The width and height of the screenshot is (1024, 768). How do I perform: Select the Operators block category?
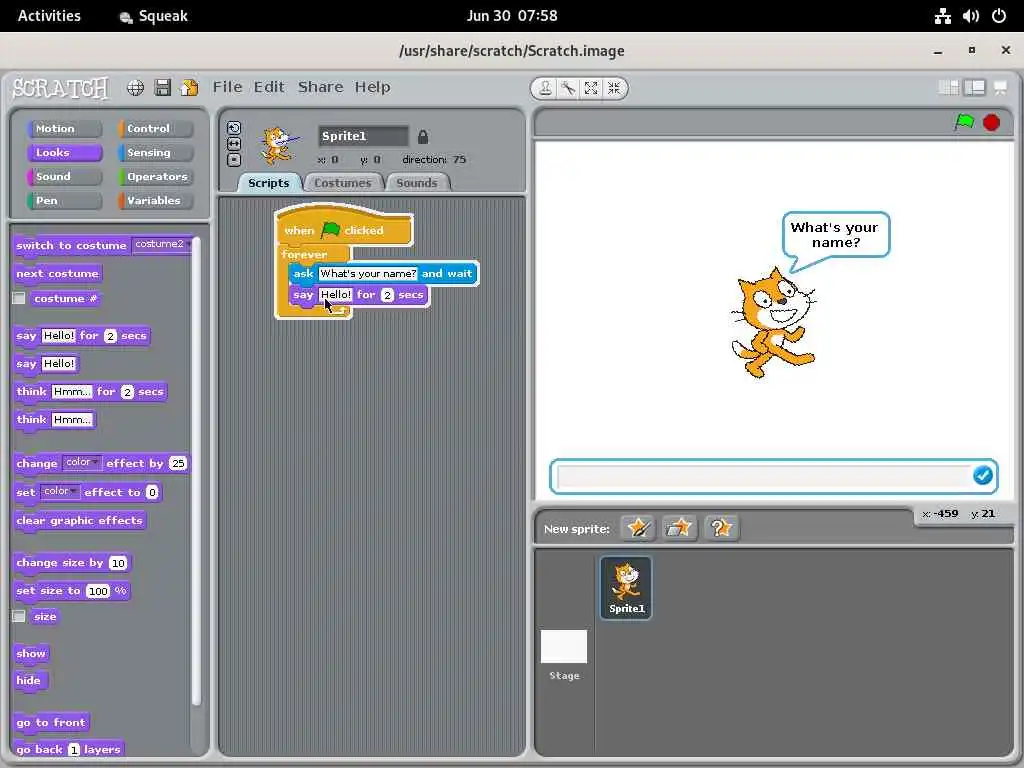(155, 176)
